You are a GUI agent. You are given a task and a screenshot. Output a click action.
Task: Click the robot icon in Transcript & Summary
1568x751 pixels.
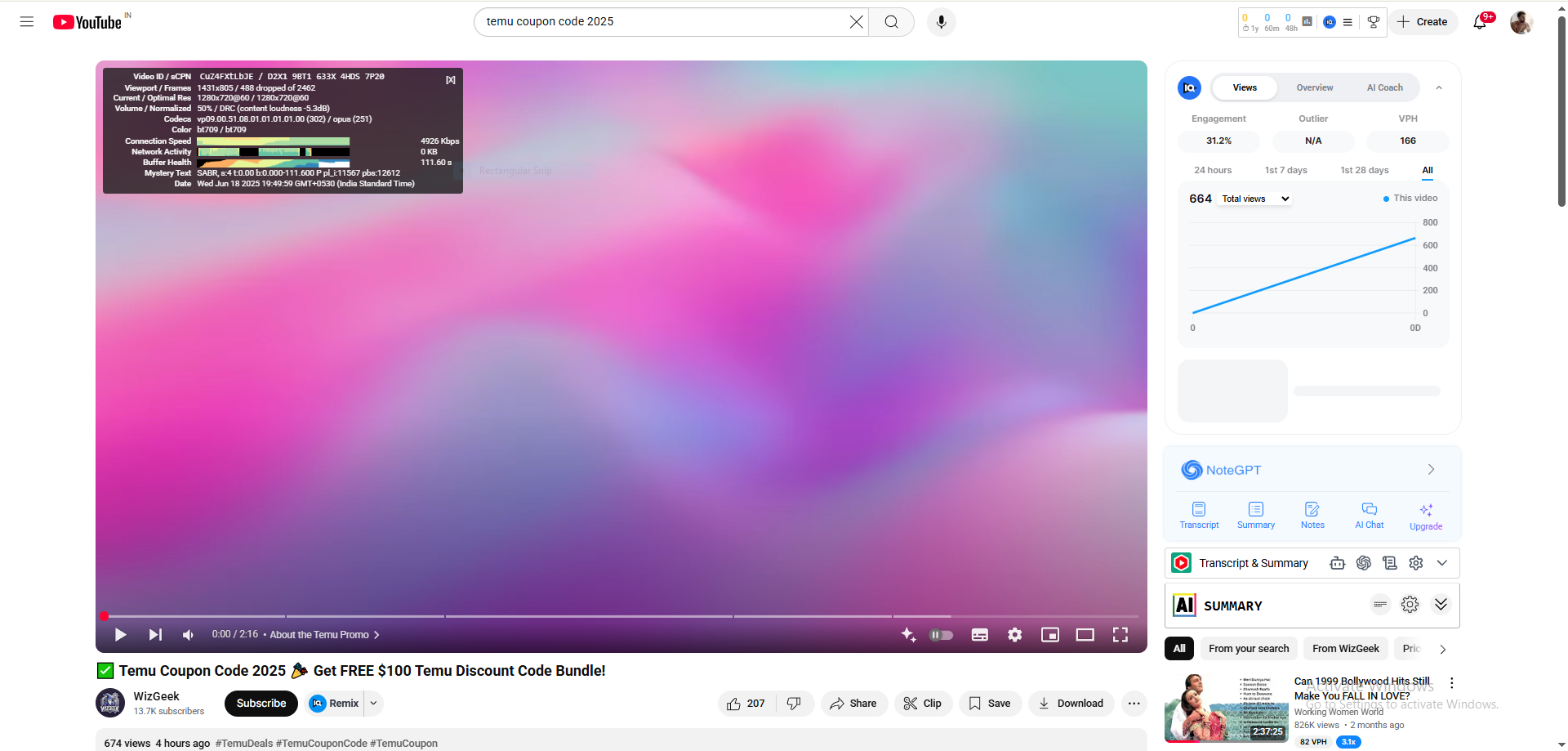click(x=1337, y=563)
